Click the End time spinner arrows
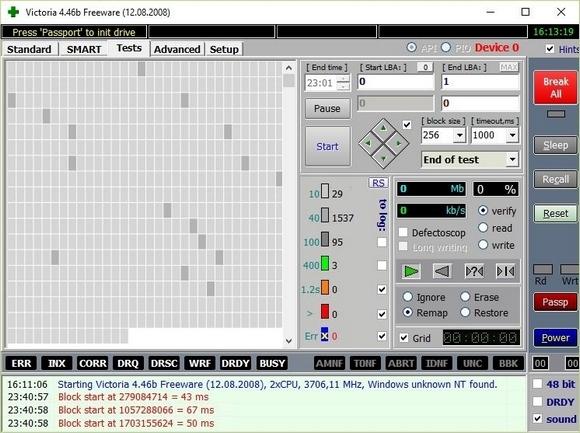This screenshot has height=433, width=580. (x=344, y=82)
